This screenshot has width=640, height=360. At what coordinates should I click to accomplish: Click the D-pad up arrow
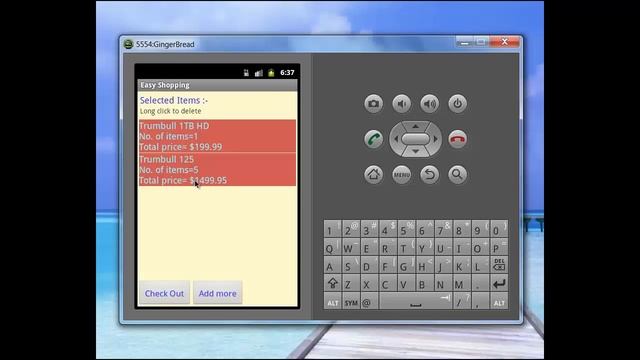pyautogui.click(x=416, y=126)
